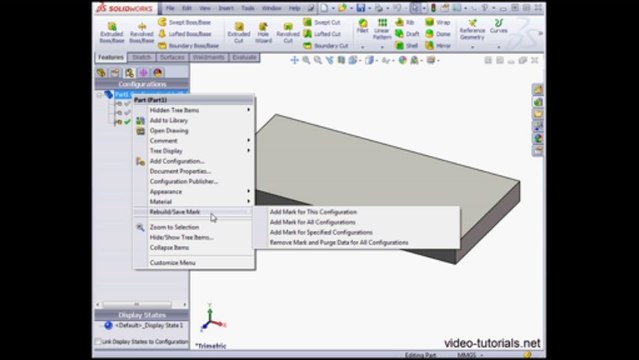
Task: Select the Extruded Cut tool
Action: tap(239, 33)
